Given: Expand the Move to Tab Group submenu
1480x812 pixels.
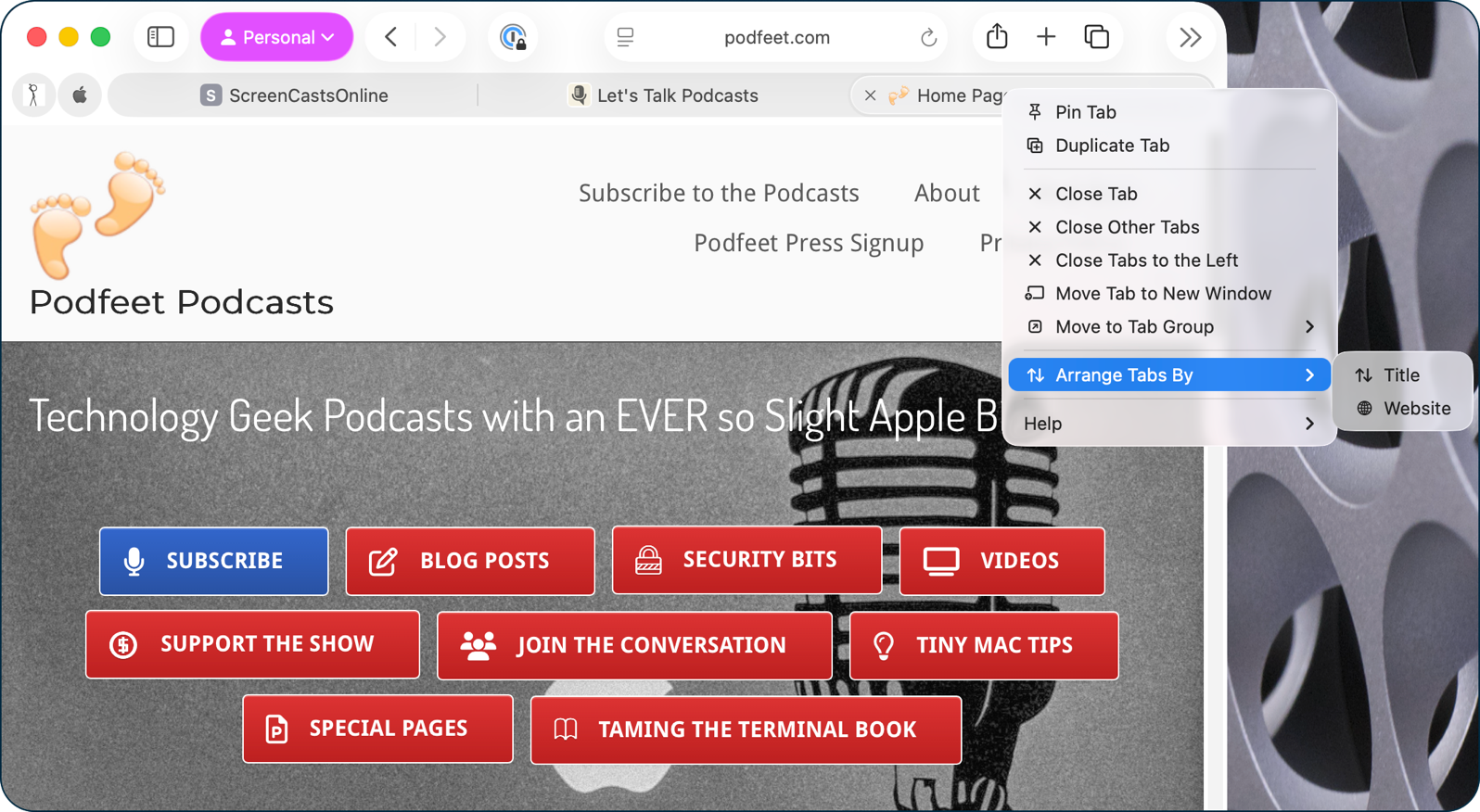Looking at the screenshot, I should pyautogui.click(x=1168, y=327).
